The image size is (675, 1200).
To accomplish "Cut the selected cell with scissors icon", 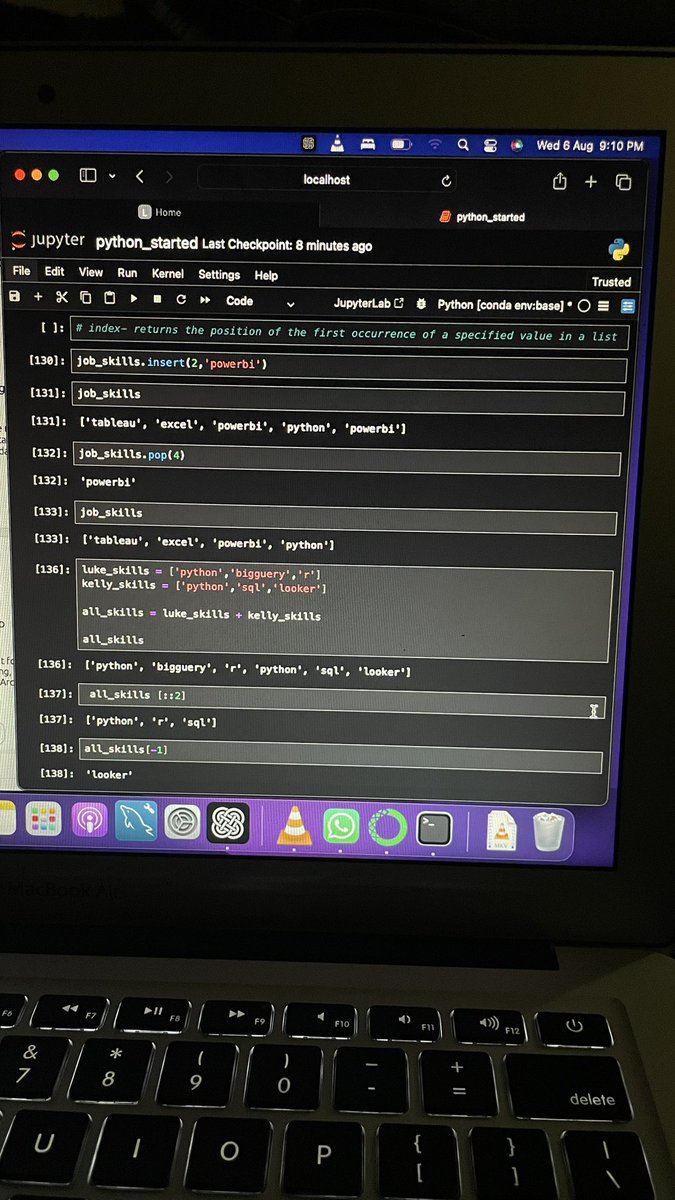I will pyautogui.click(x=61, y=297).
